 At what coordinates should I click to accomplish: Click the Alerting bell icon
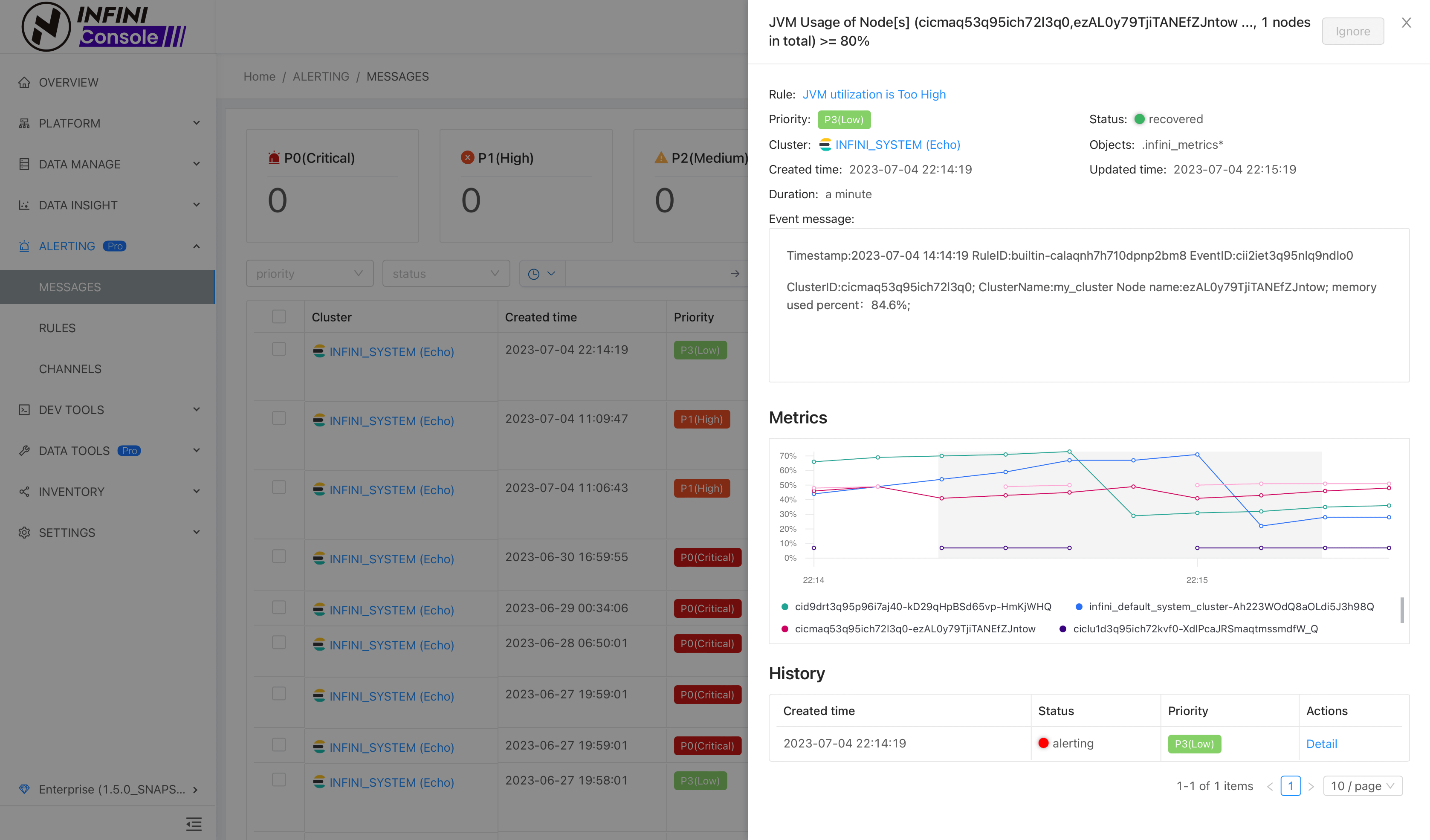tap(24, 246)
